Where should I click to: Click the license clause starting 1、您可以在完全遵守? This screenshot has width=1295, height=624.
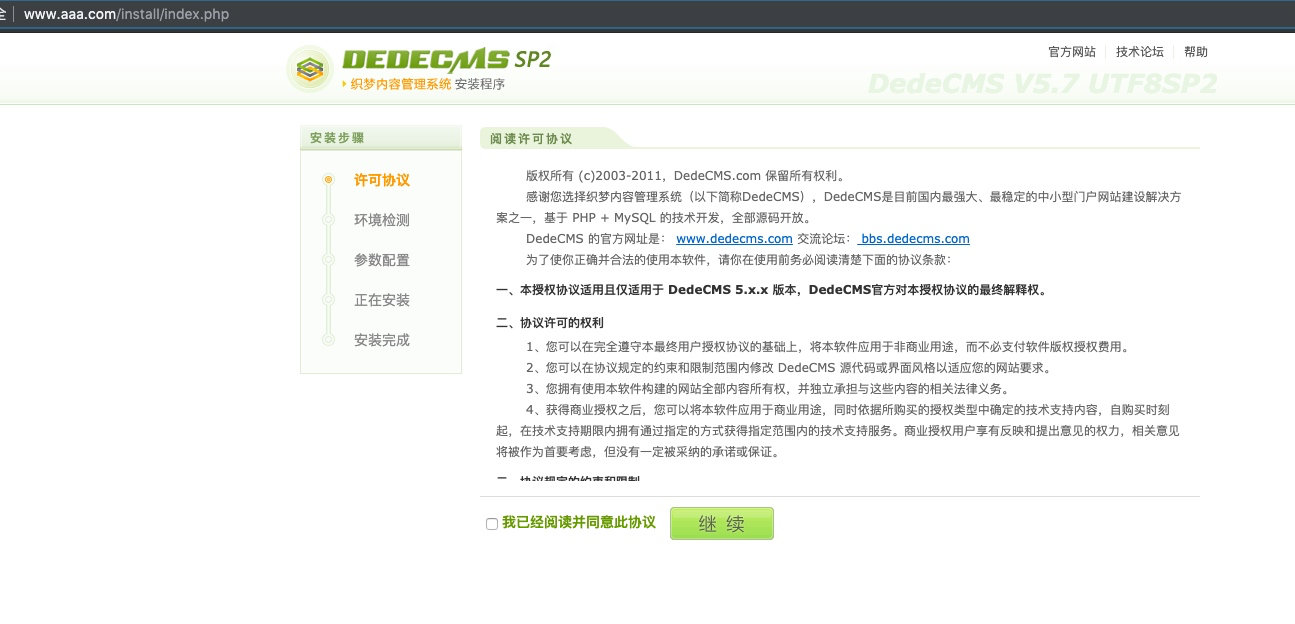(827, 347)
